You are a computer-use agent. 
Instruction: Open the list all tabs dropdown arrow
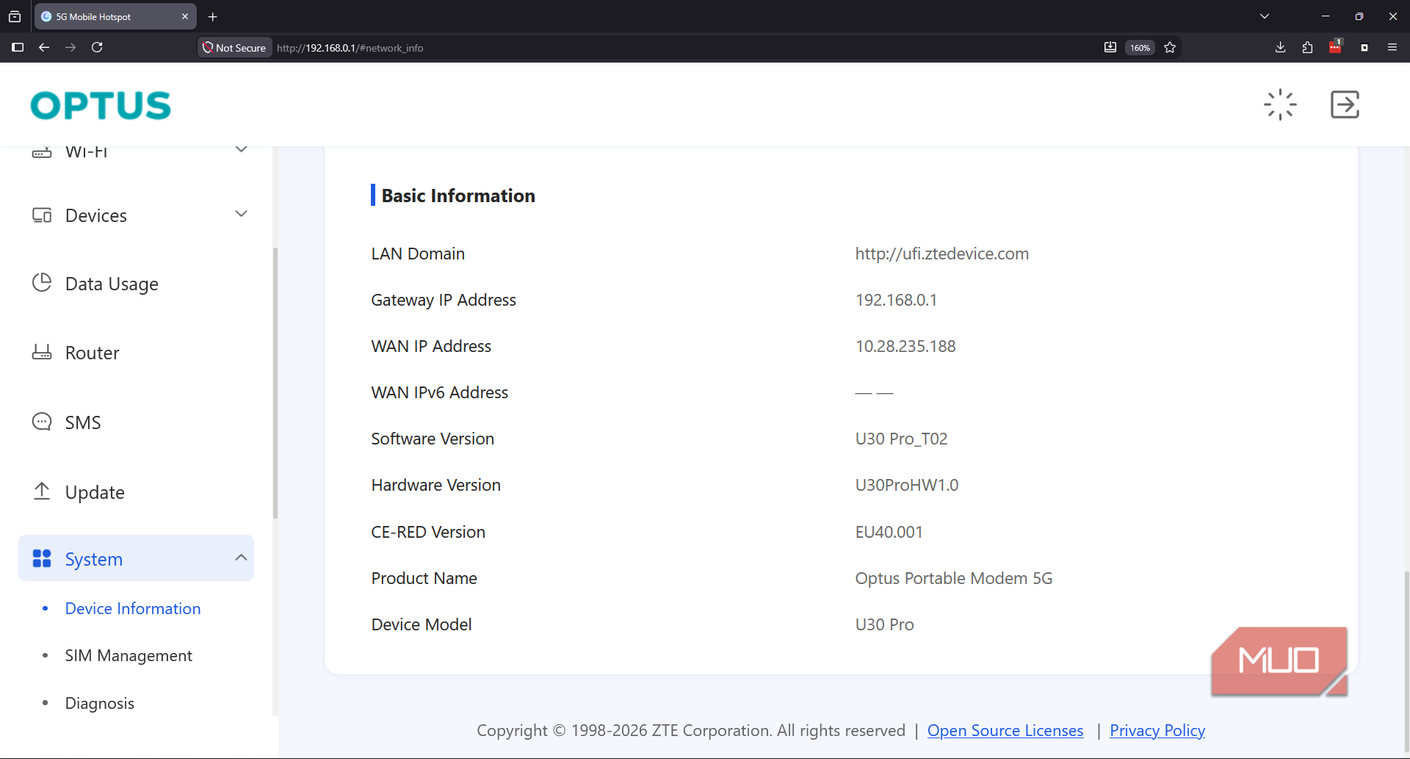[x=1264, y=16]
